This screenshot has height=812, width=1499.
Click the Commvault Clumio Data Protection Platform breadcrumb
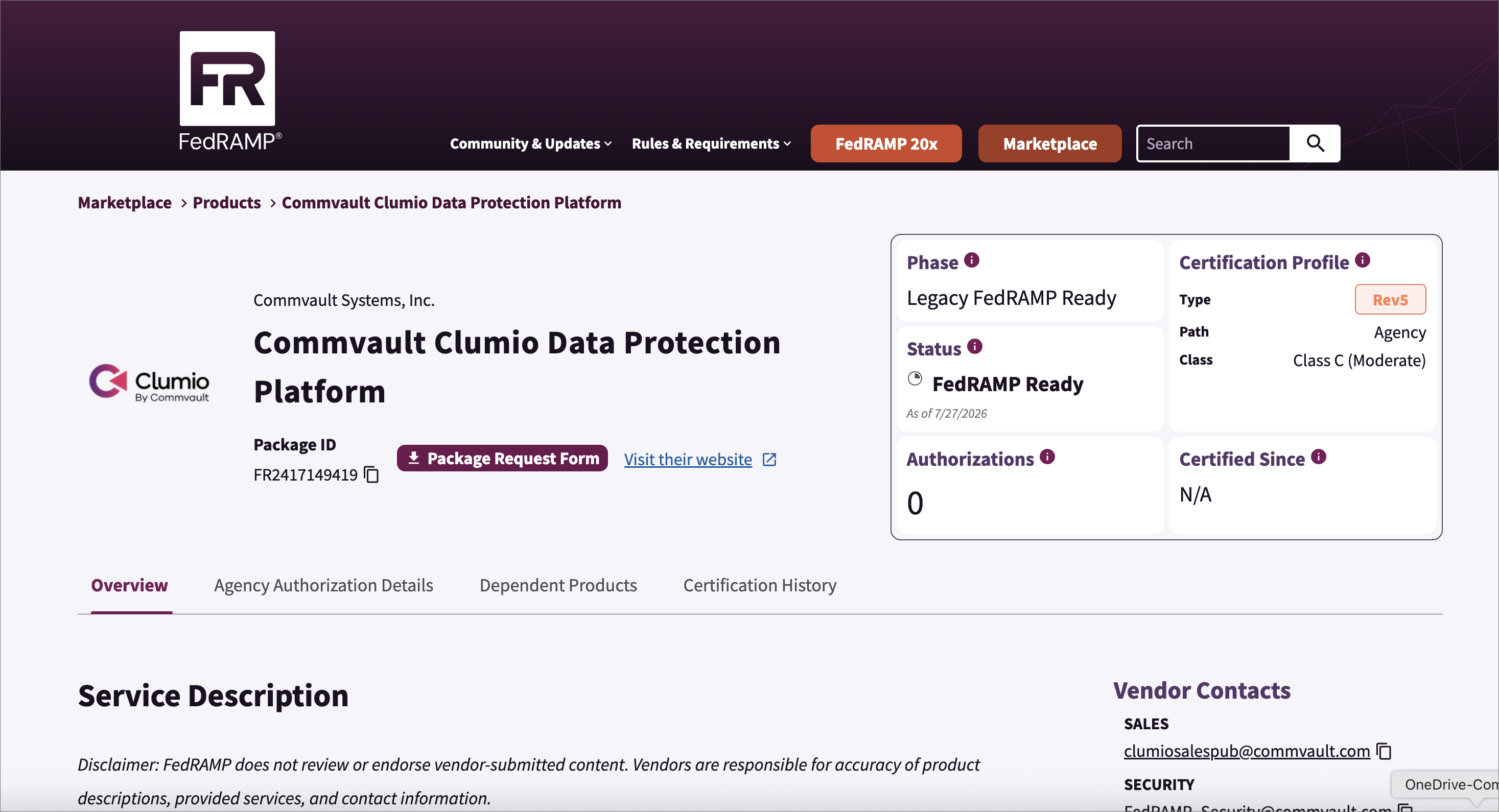click(452, 202)
